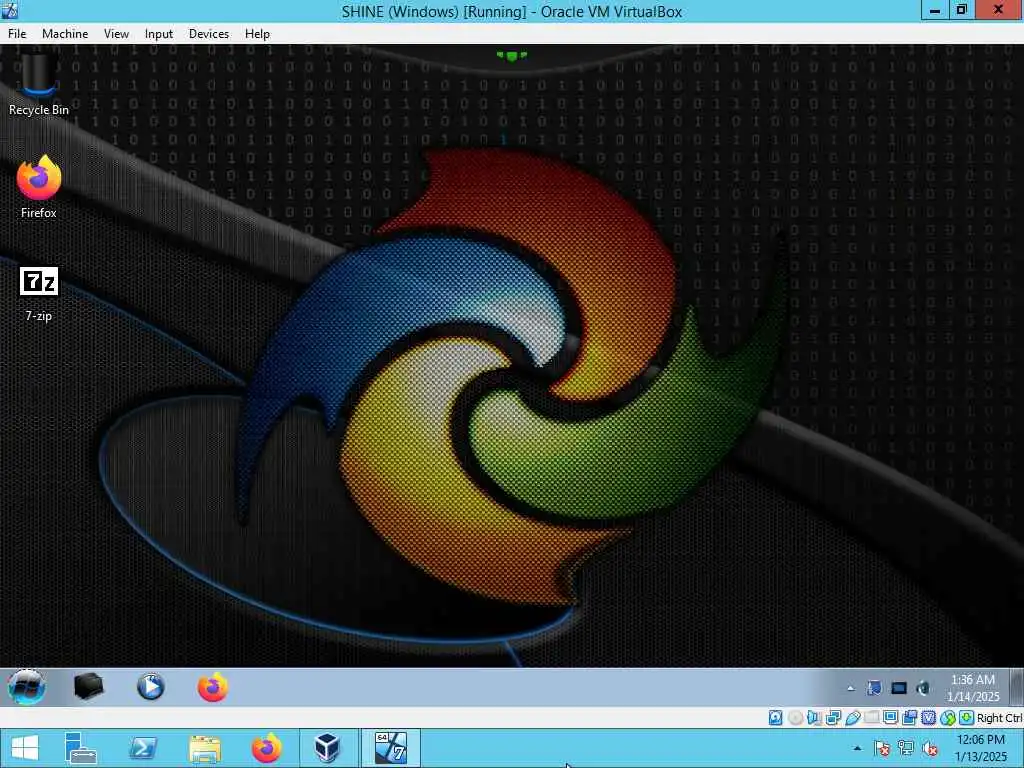Image resolution: width=1024 pixels, height=768 pixels.
Task: Click VirtualBox recording indicator
Action: (x=909, y=718)
